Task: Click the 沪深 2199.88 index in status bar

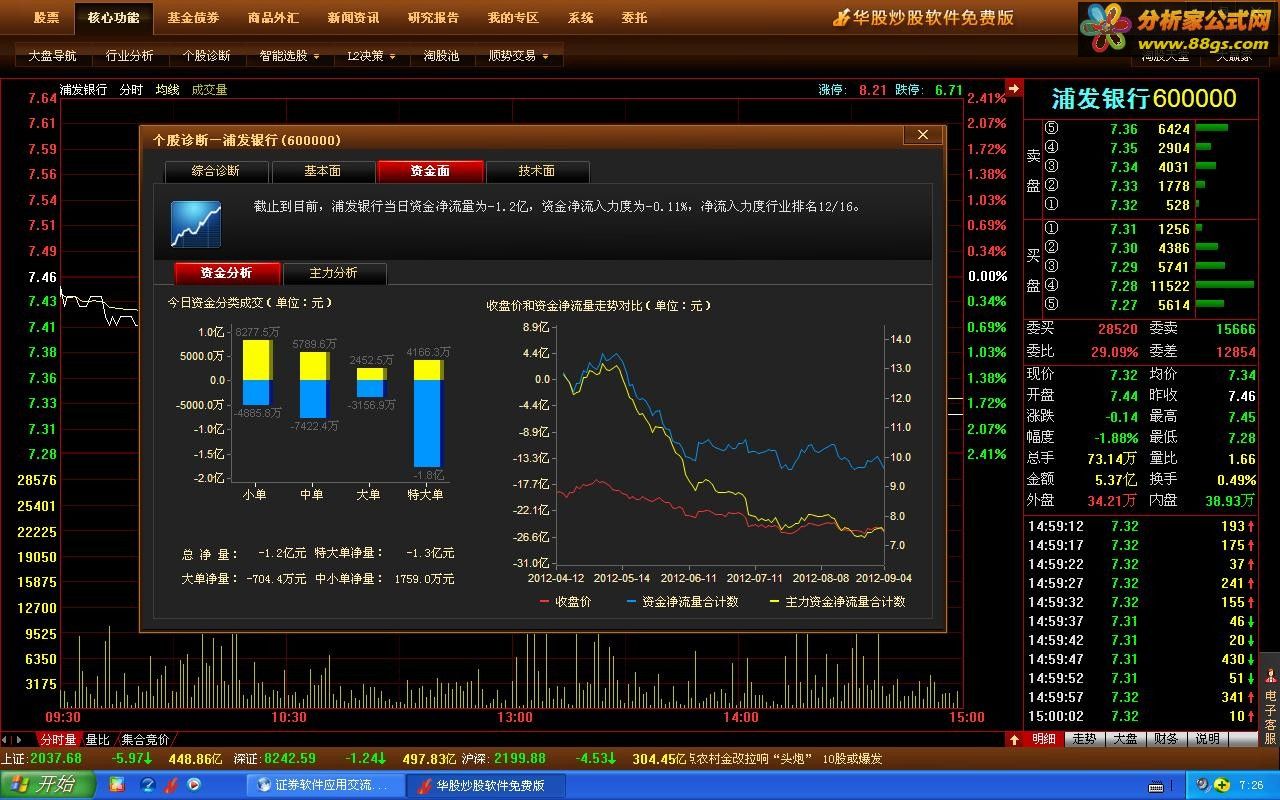Action: [x=503, y=759]
